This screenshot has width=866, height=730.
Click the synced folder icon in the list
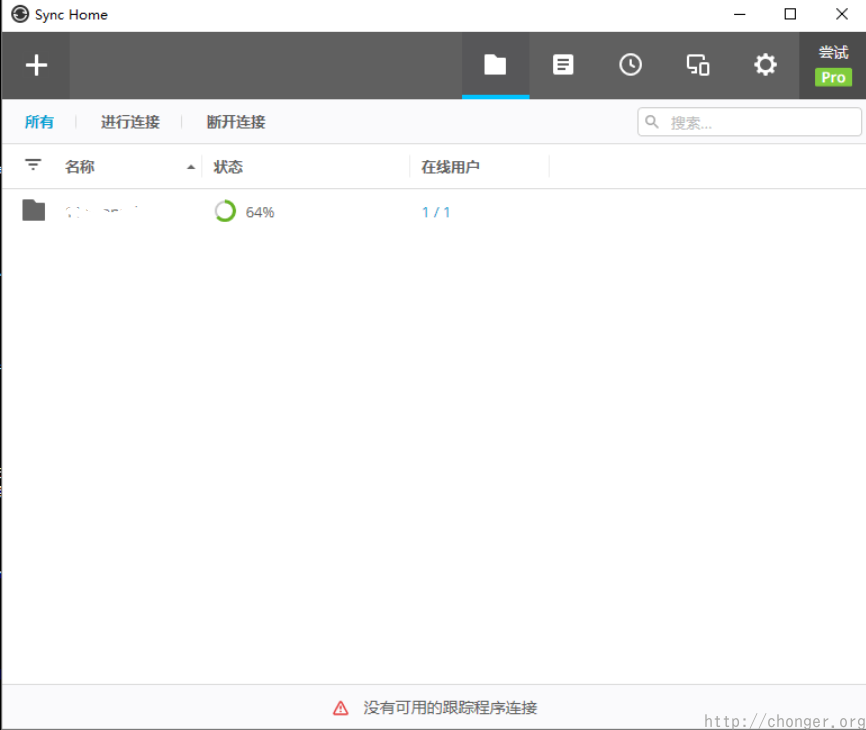pos(33,210)
